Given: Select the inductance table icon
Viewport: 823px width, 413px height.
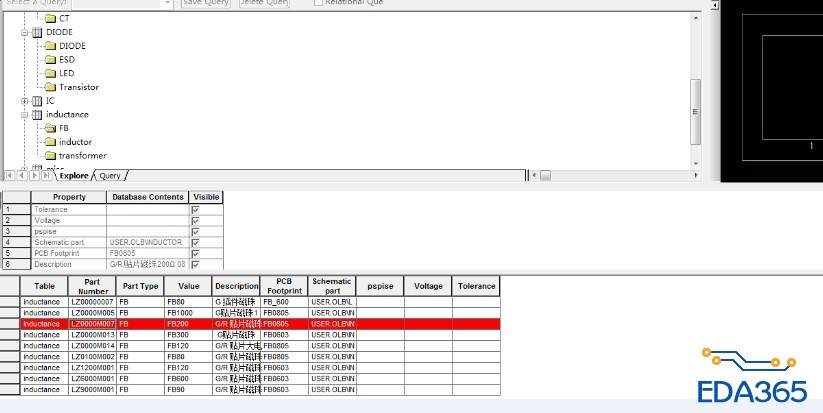Looking at the screenshot, I should click(37, 114).
